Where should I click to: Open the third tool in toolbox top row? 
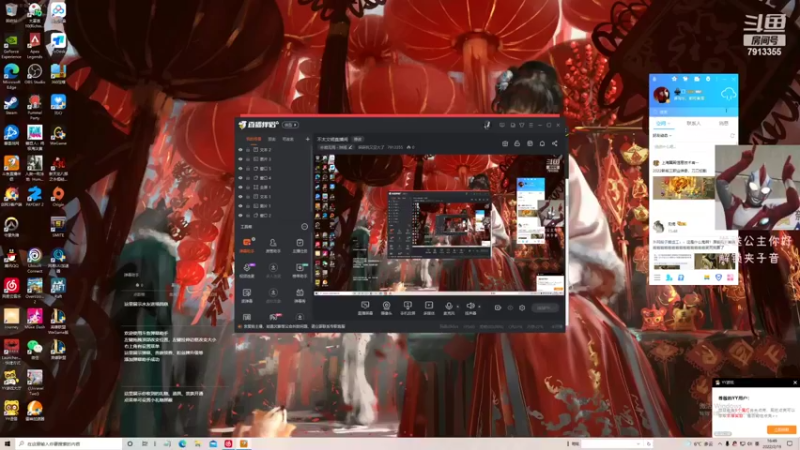tap(299, 245)
